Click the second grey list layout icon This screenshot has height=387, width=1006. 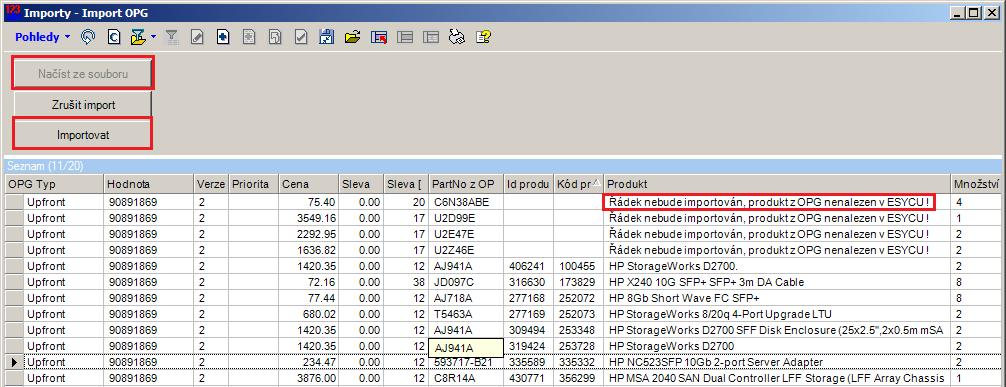pyautogui.click(x=430, y=37)
